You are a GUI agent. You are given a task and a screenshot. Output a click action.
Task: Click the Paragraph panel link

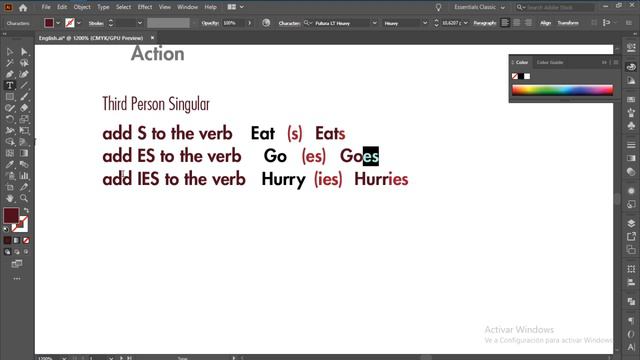(x=485, y=23)
